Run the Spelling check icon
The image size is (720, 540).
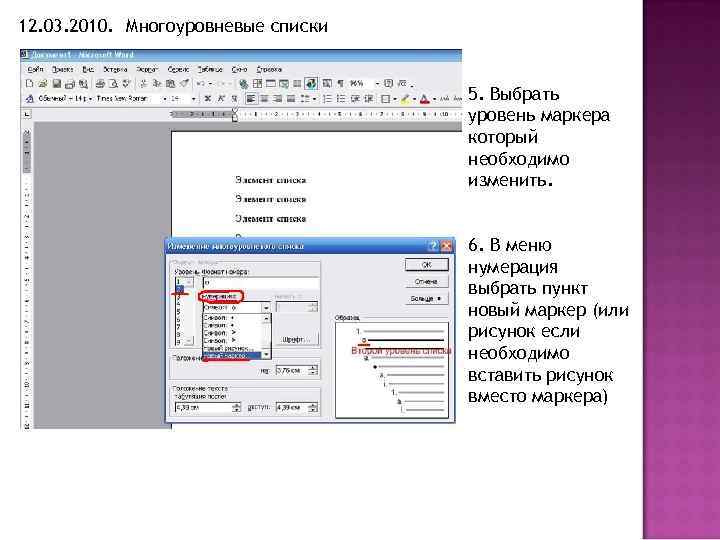tap(126, 84)
